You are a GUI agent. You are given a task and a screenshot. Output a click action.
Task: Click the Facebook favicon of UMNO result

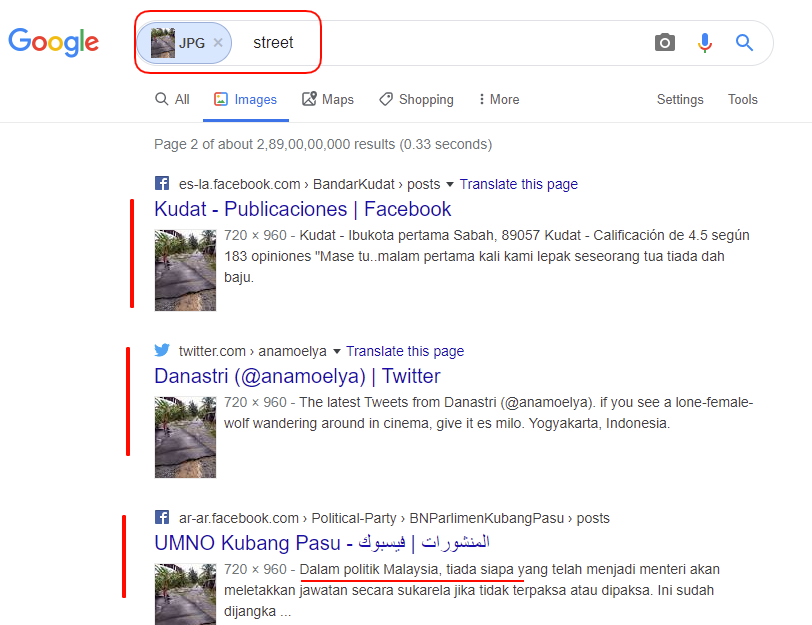pos(162,517)
